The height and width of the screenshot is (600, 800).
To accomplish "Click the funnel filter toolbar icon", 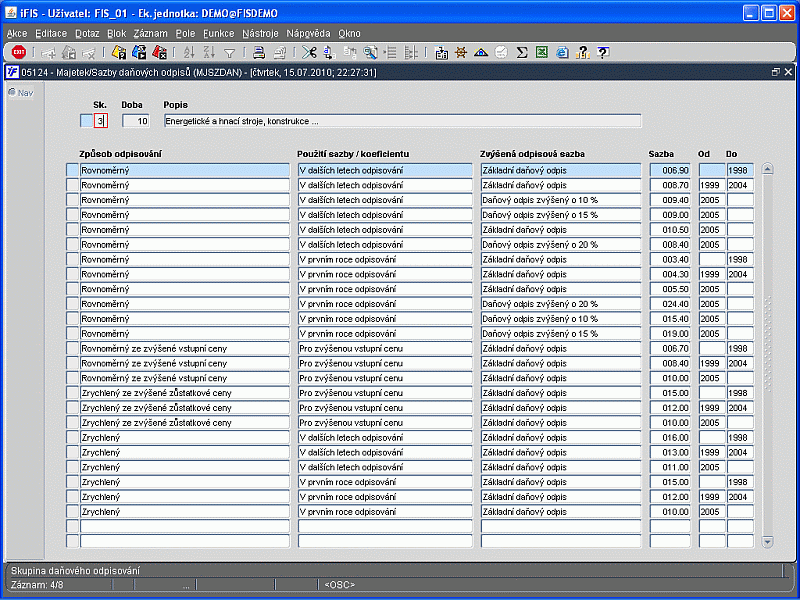I will 229,53.
